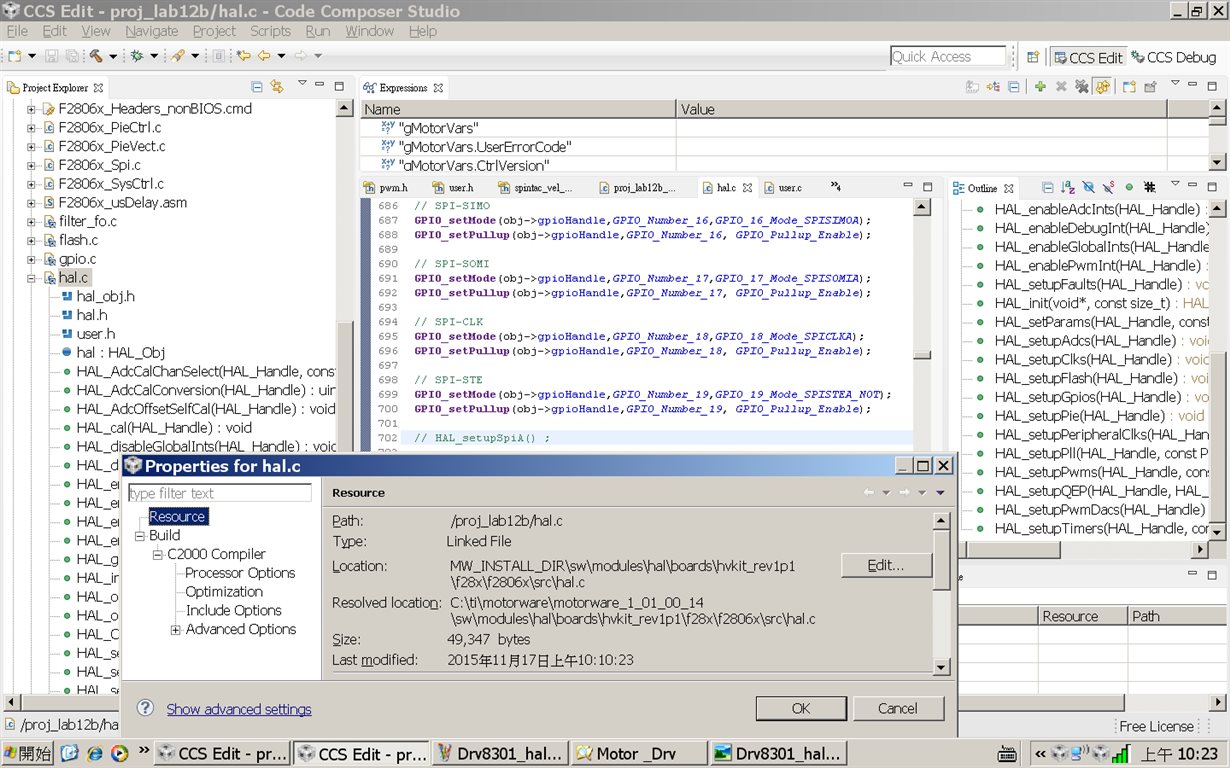Image resolution: width=1230 pixels, height=768 pixels.
Task: Select Optimization in Properties tree
Action: [223, 592]
